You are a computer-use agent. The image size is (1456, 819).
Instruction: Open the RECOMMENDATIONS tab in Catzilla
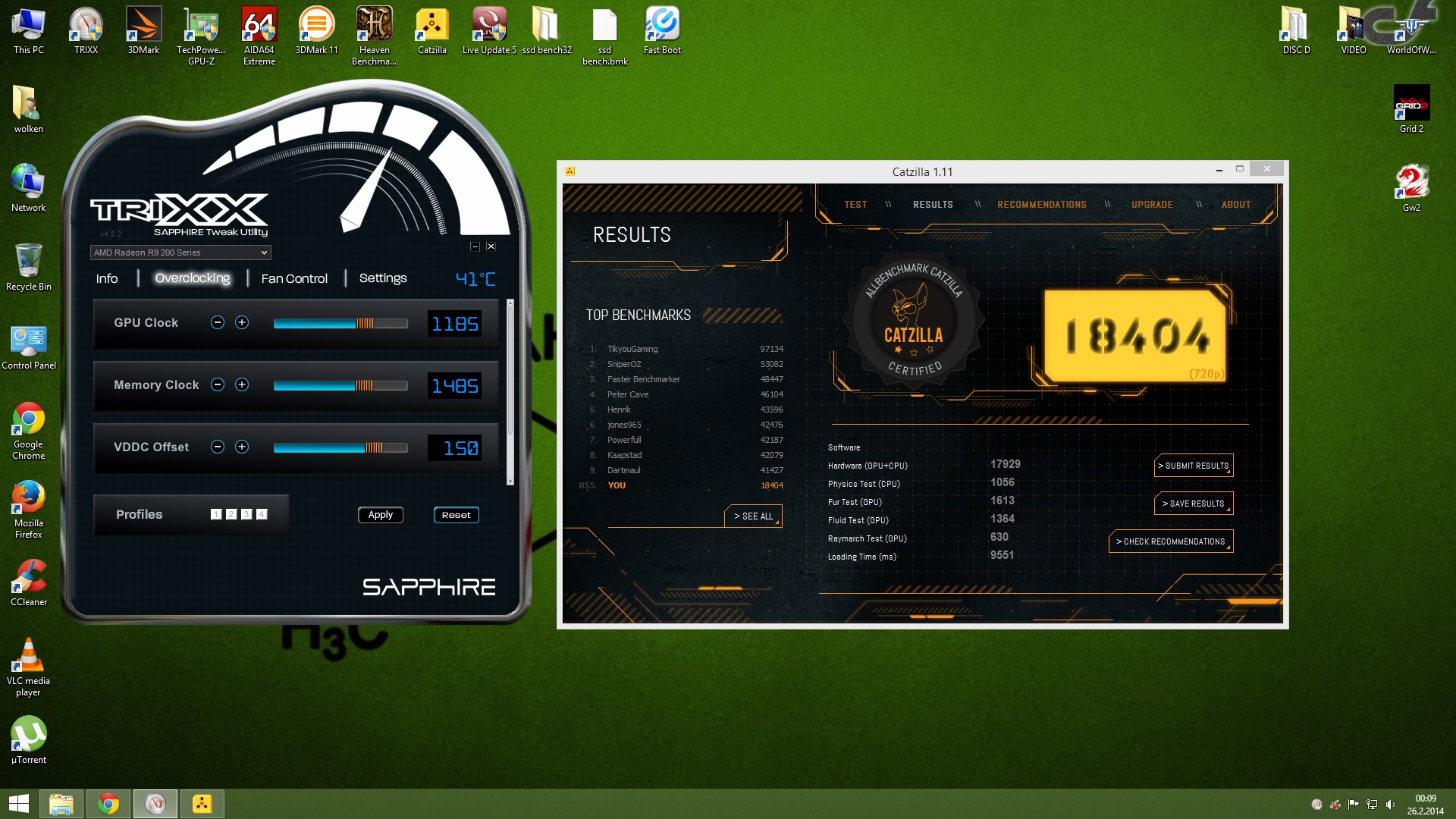pos(1041,205)
